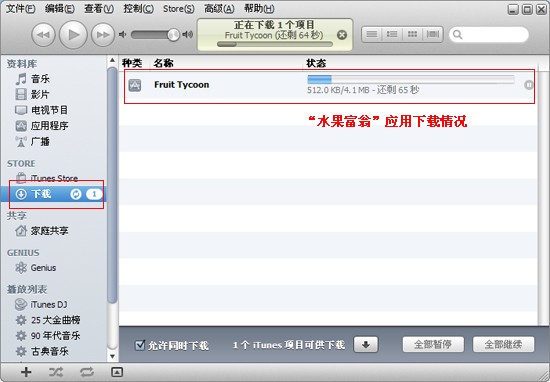Switch to grid view
550x382 pixels.
[x=412, y=34]
